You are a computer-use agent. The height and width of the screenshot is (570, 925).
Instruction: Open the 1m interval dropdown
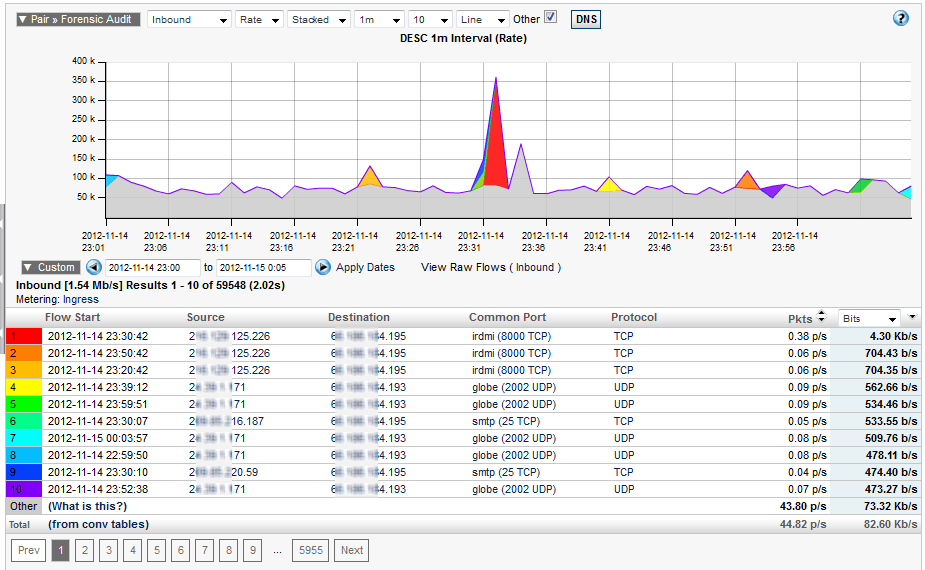click(379, 19)
